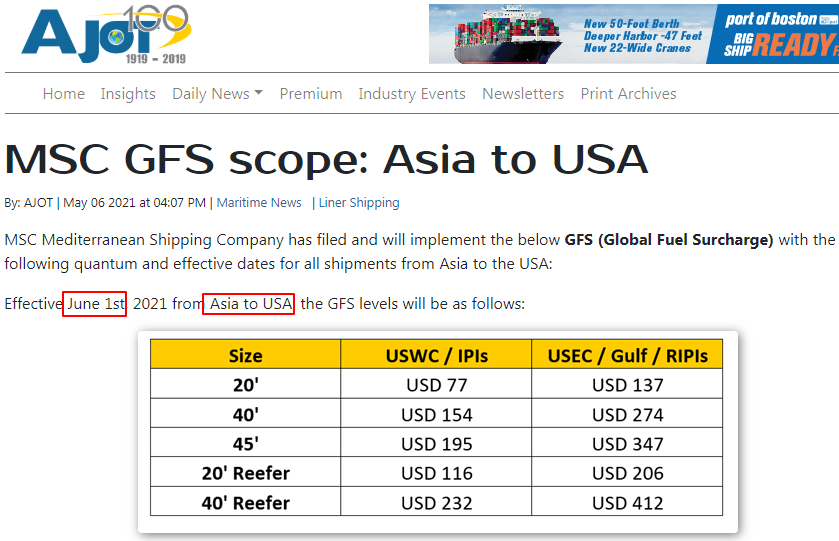Click the article title MSC GFS scope

click(326, 159)
